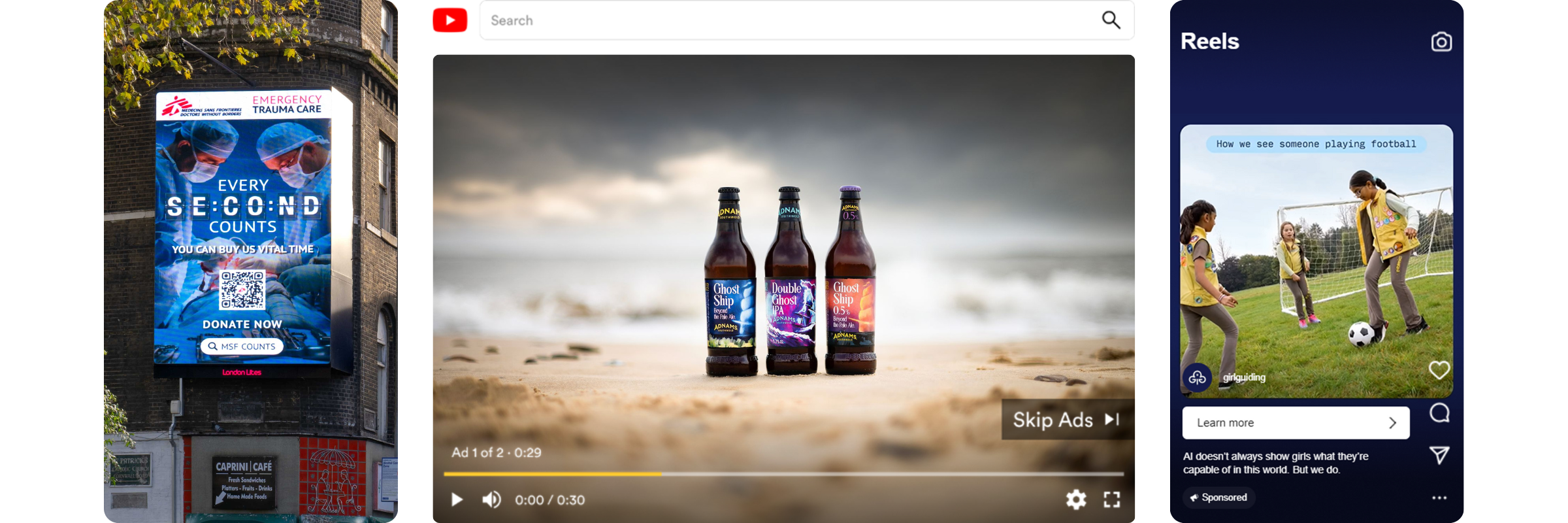Click the MSF COUNTS search pill
This screenshot has height=523, width=1568.
[242, 346]
